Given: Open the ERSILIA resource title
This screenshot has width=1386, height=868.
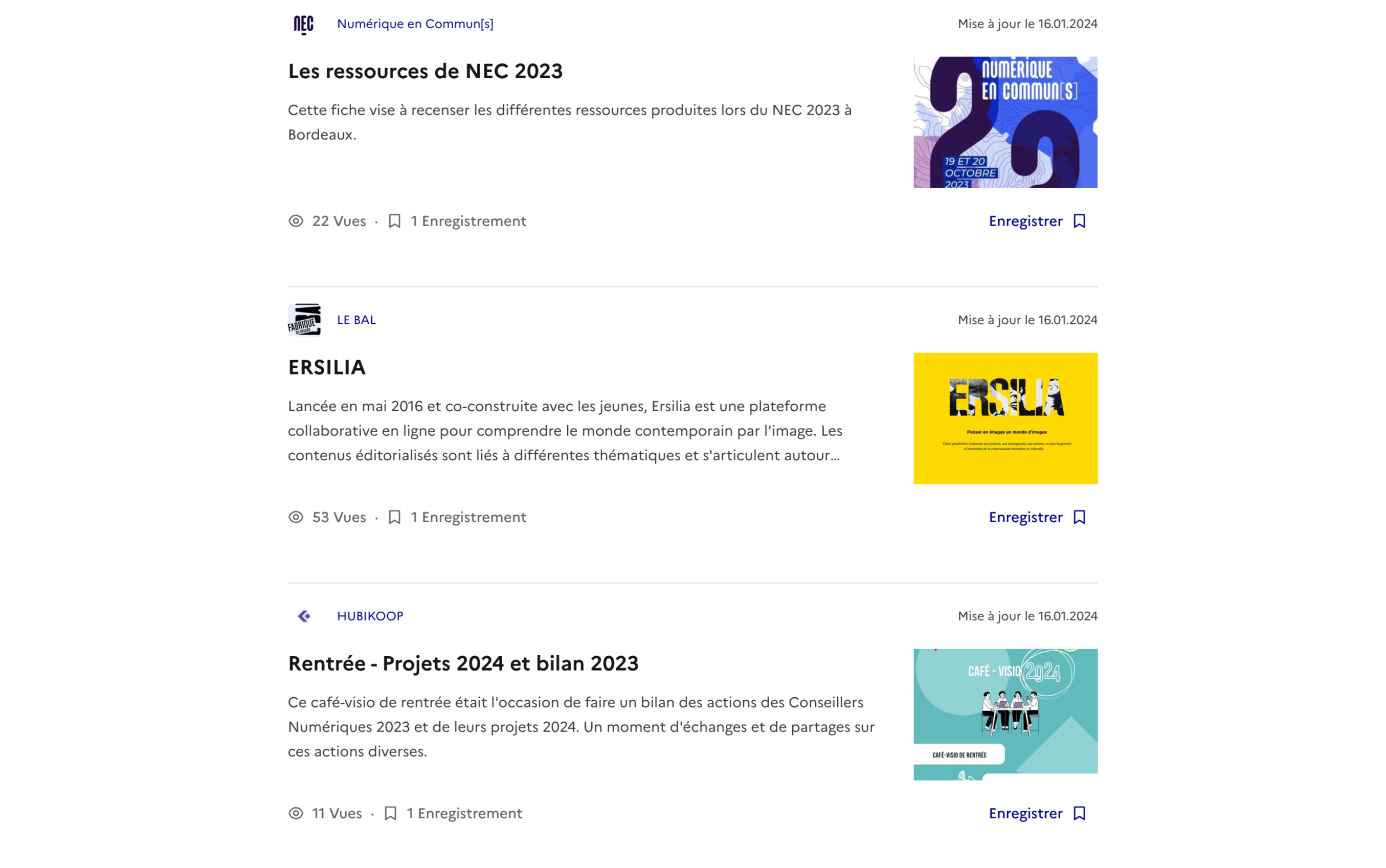Looking at the screenshot, I should 327,367.
